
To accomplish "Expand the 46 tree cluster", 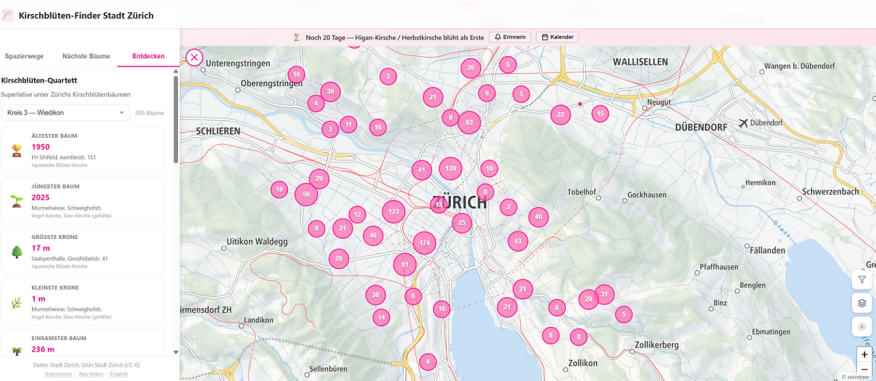I will pyautogui.click(x=373, y=236).
